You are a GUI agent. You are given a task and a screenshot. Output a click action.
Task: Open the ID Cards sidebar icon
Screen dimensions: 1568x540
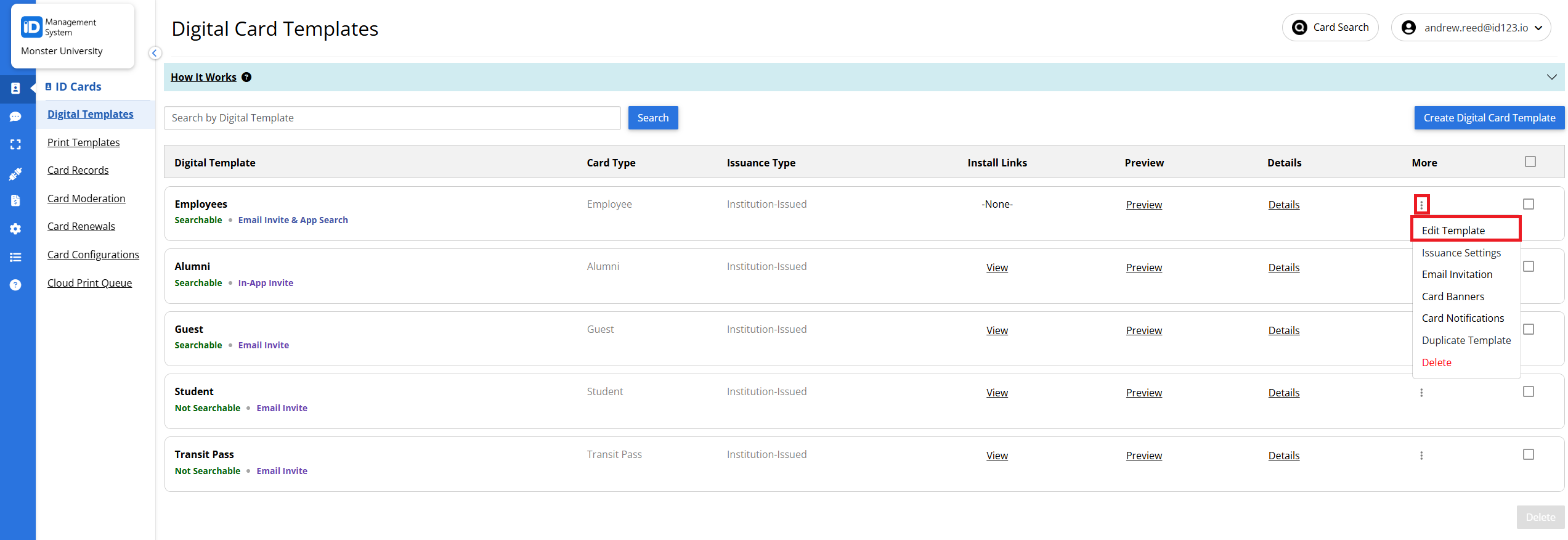15,88
